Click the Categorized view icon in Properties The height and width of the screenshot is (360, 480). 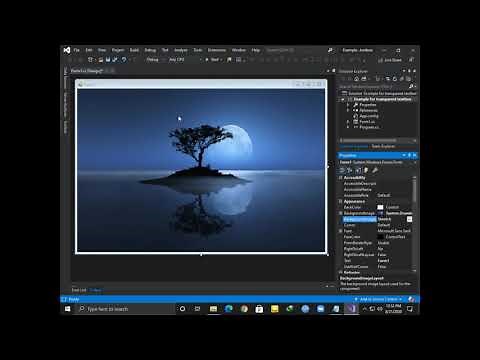tap(342, 170)
